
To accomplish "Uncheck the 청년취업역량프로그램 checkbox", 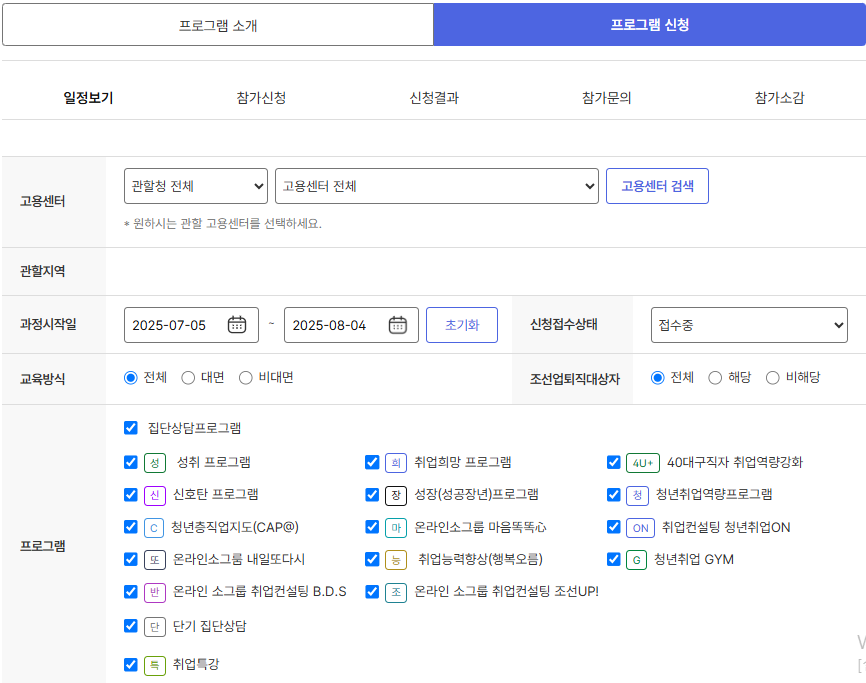I will tap(614, 494).
